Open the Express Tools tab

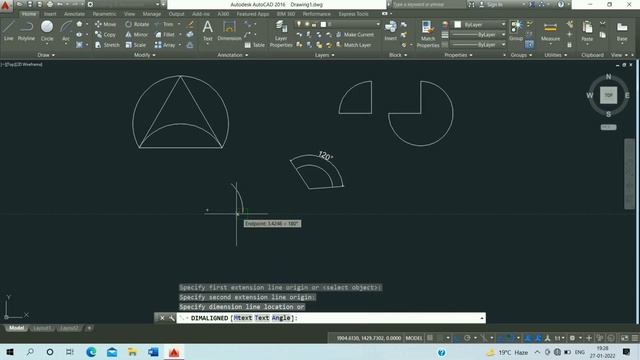click(x=353, y=14)
